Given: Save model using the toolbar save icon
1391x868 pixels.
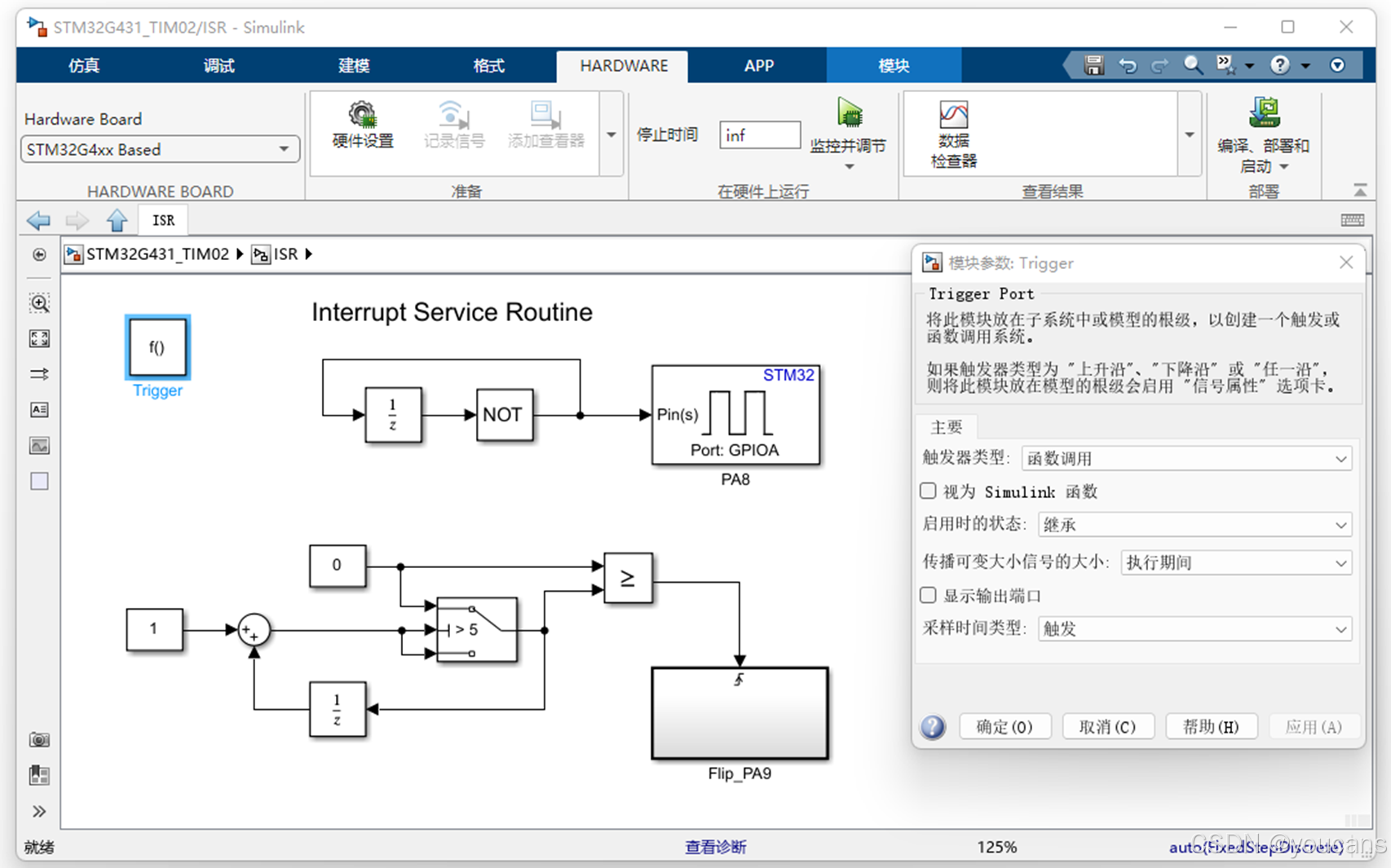Looking at the screenshot, I should [x=1093, y=65].
